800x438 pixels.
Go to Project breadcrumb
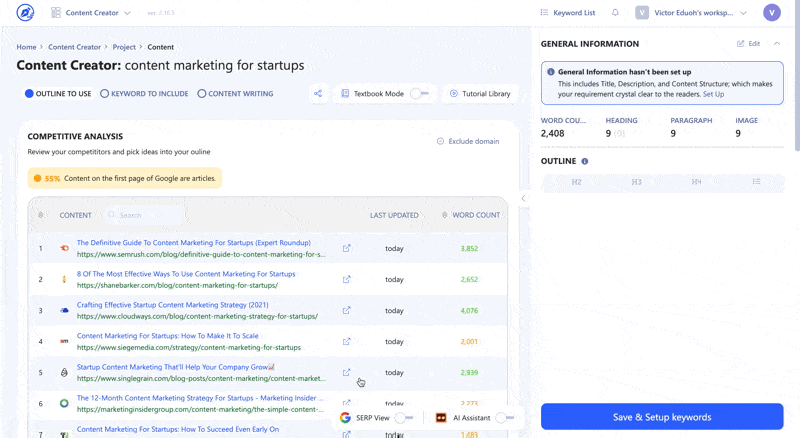[x=124, y=47]
